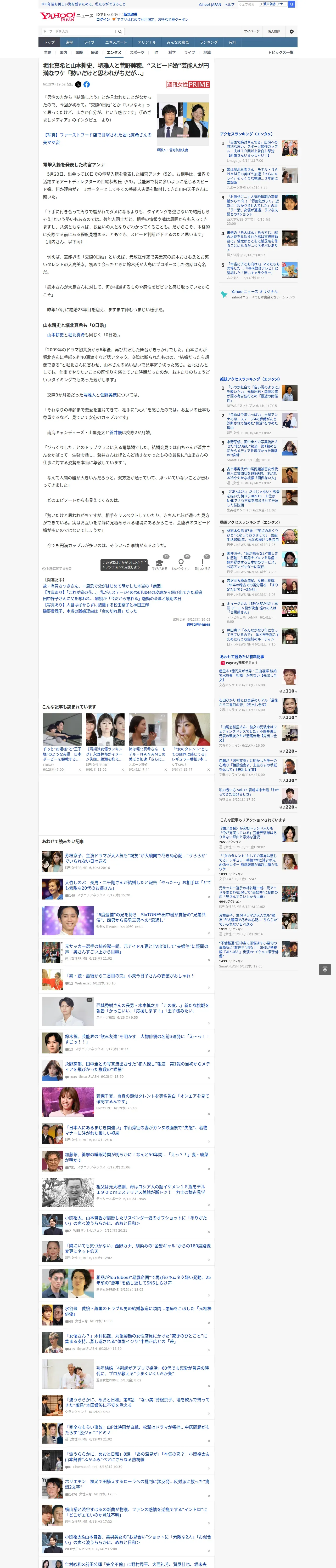Open トピックス一覧 link
The image size is (336, 1568).
click(x=281, y=52)
